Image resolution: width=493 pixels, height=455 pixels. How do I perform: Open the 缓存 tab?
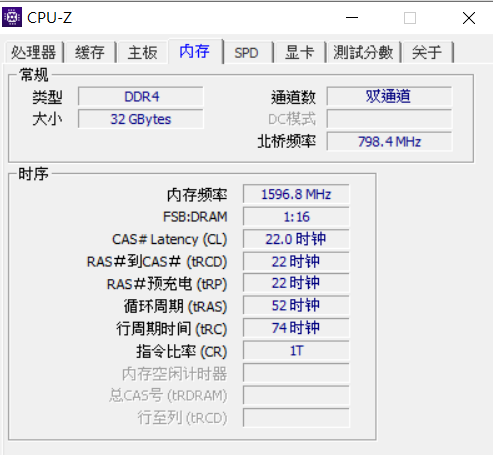(x=90, y=52)
